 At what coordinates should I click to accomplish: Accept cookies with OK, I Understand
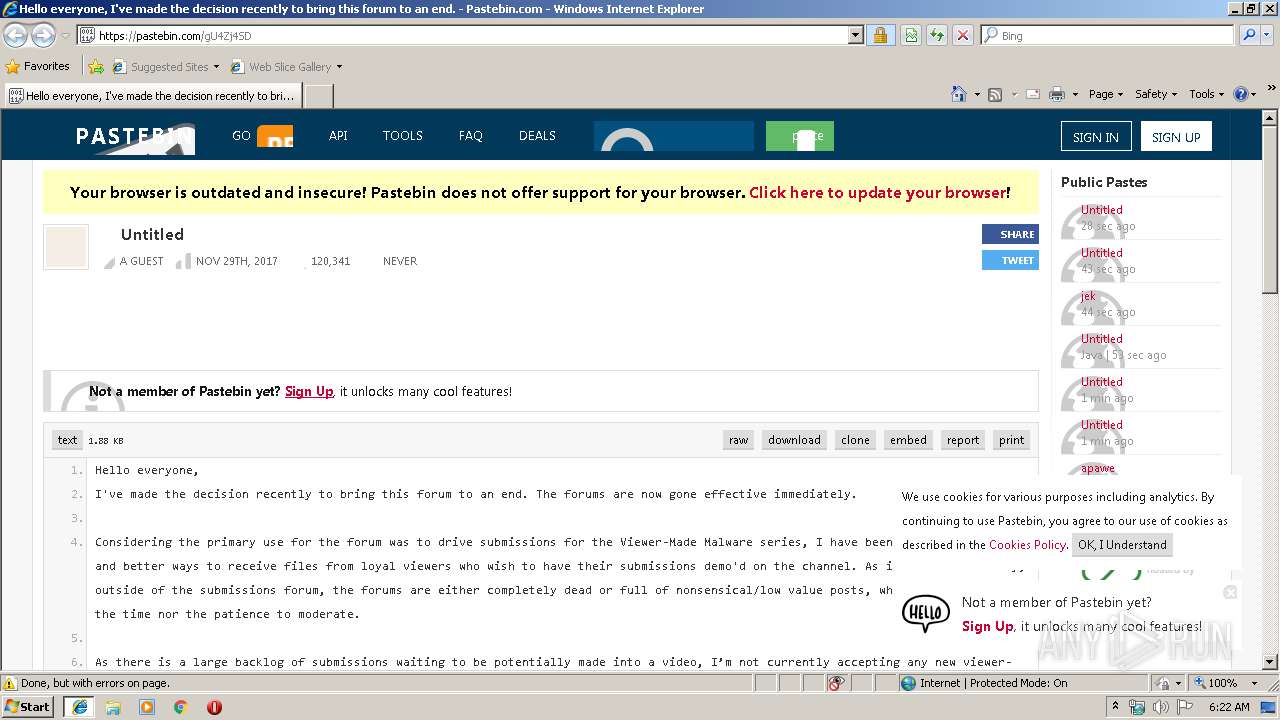pos(1122,545)
